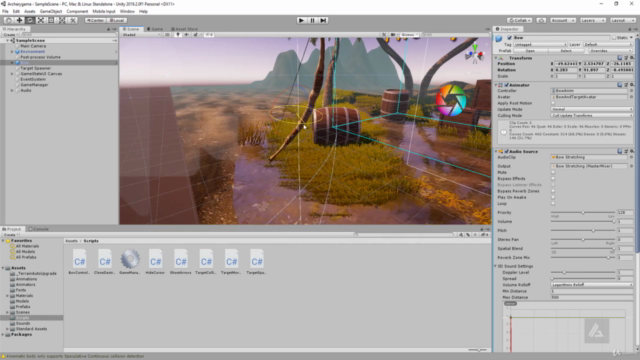Select ShootArrows C# script file
640x360 pixels.
coord(181,262)
